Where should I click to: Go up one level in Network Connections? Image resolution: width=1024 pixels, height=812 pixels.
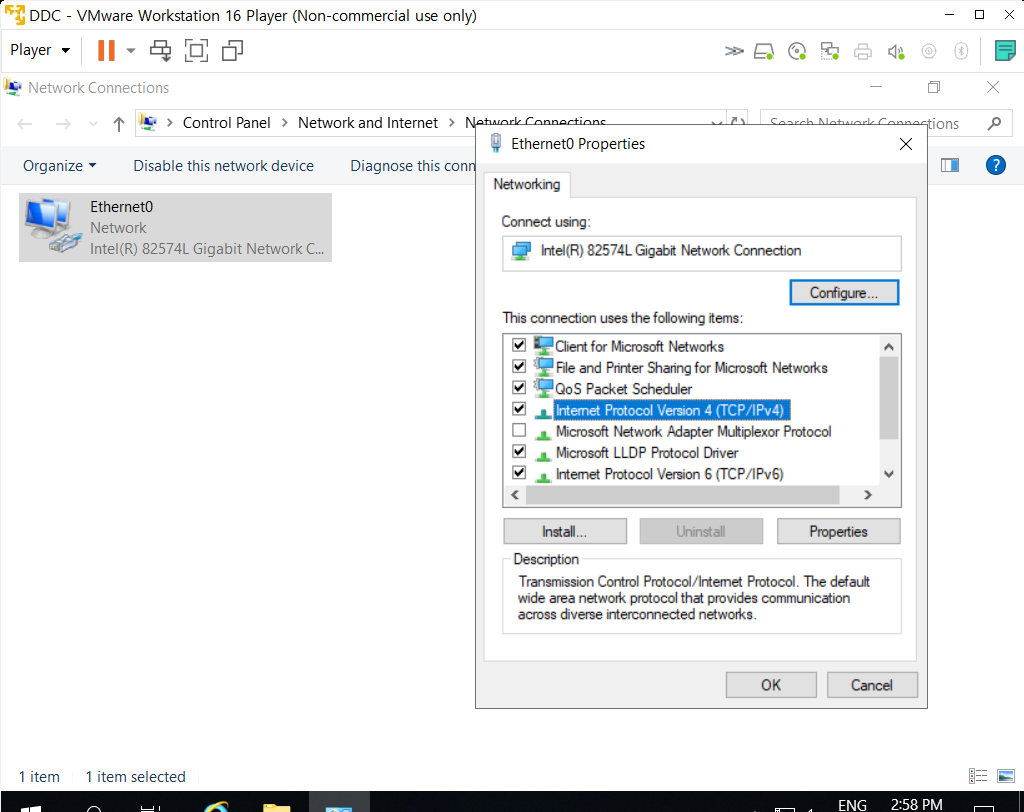pos(118,123)
